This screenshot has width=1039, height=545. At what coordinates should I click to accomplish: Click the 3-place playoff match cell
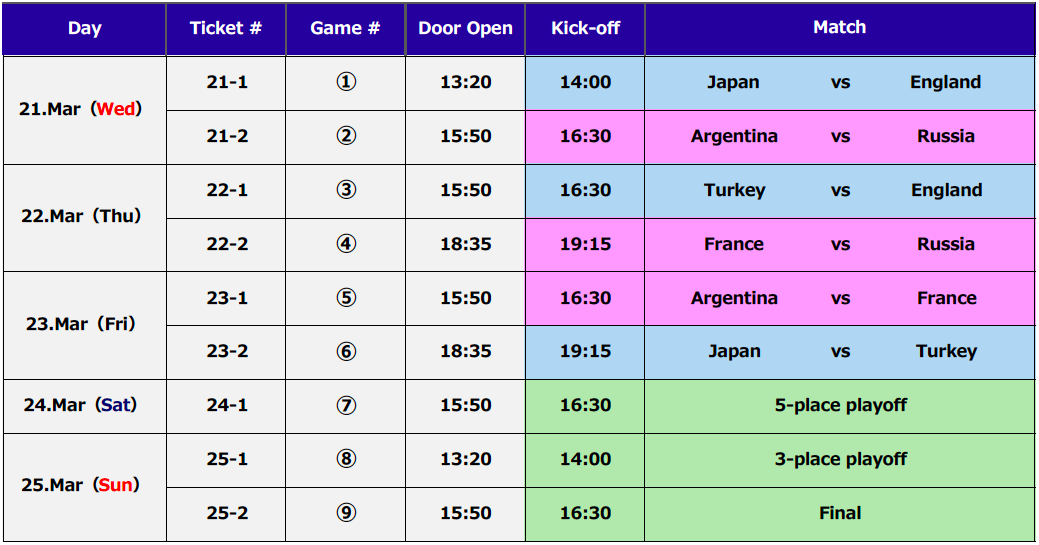point(840,460)
